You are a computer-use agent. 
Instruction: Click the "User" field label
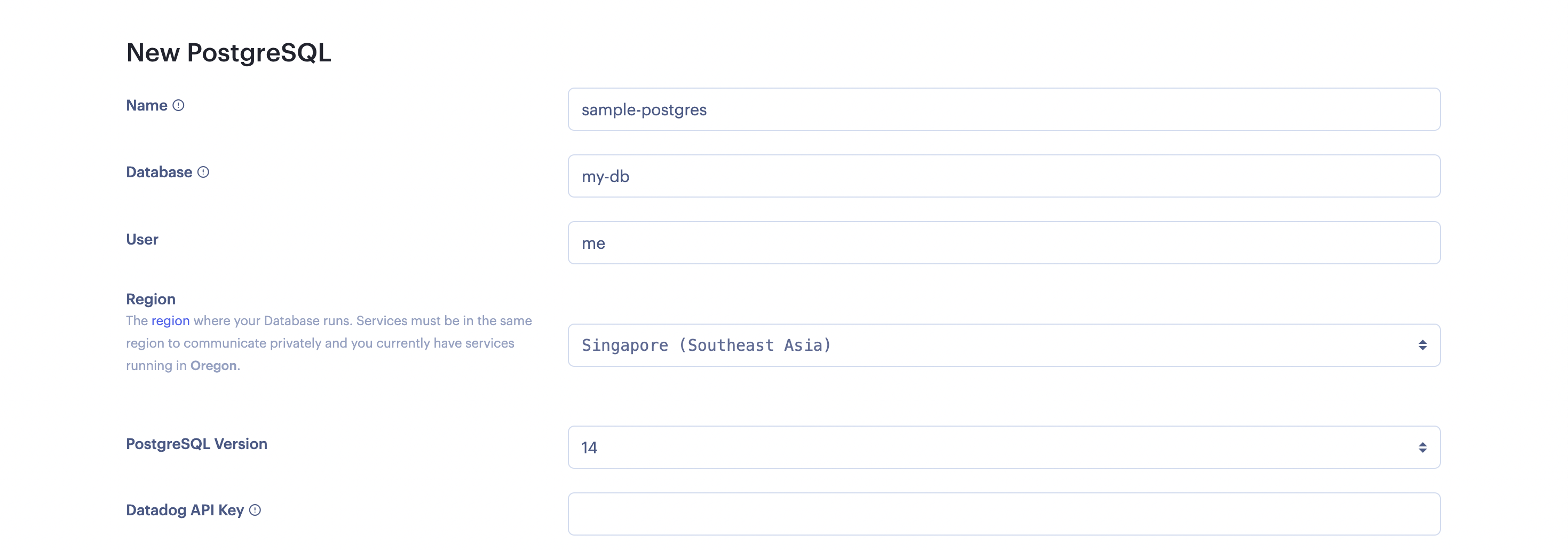(142, 239)
